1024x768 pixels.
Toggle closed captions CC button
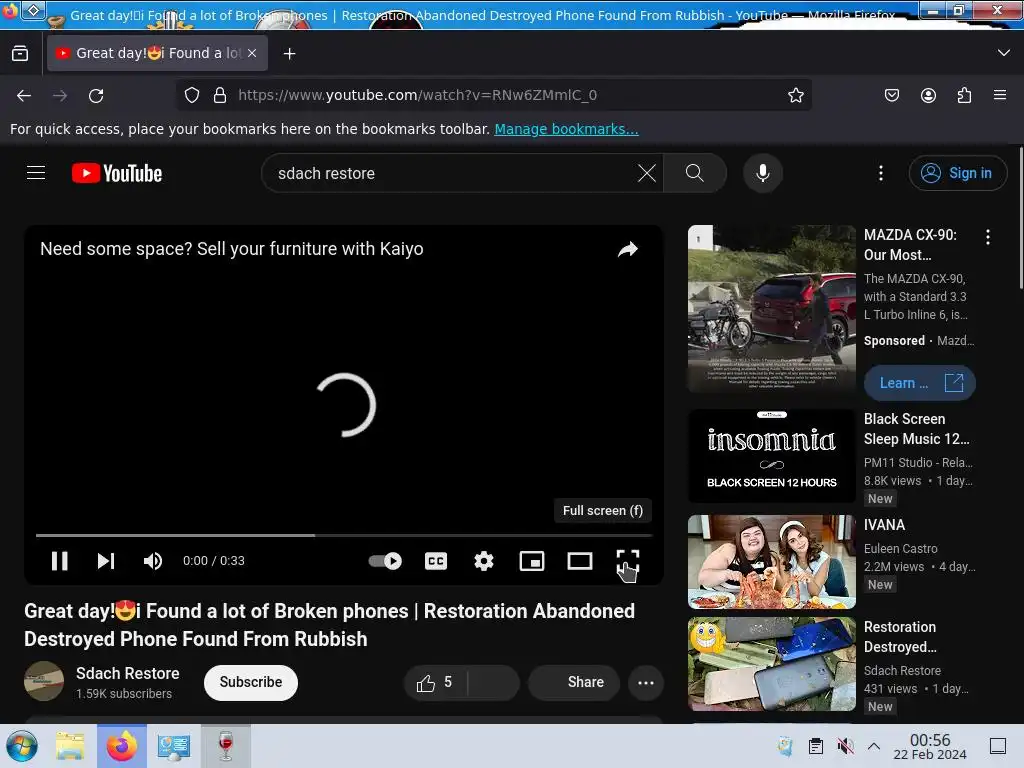pyautogui.click(x=436, y=561)
